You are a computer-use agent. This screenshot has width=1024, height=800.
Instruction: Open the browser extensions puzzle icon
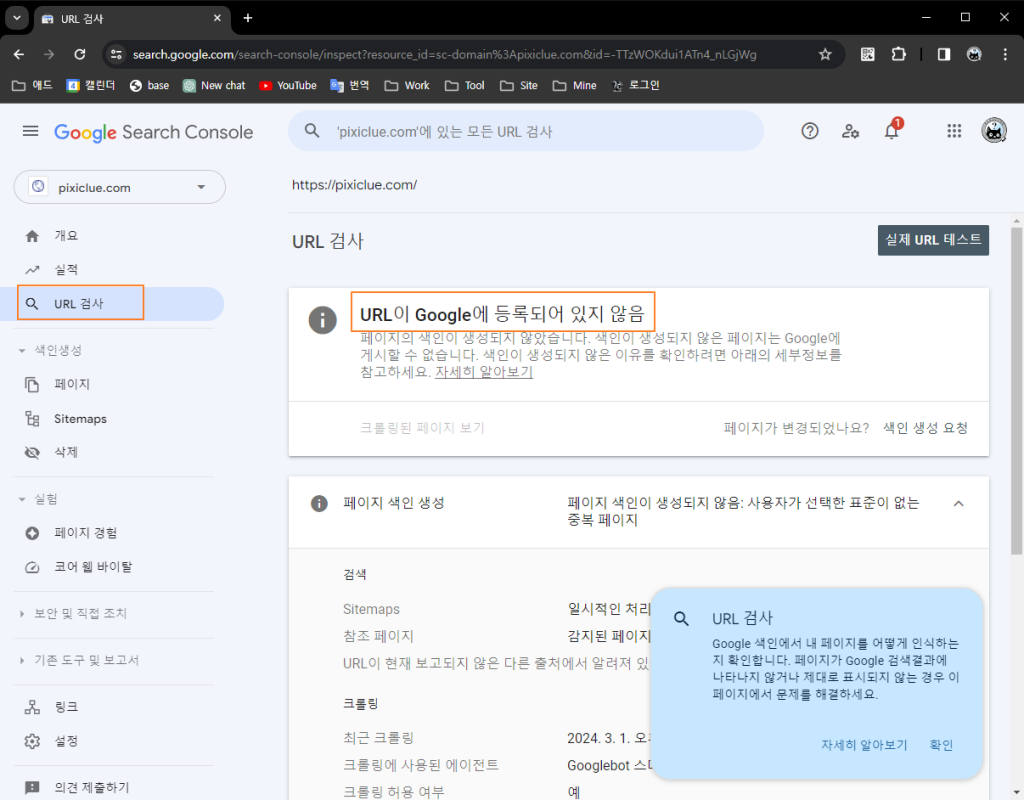(899, 54)
